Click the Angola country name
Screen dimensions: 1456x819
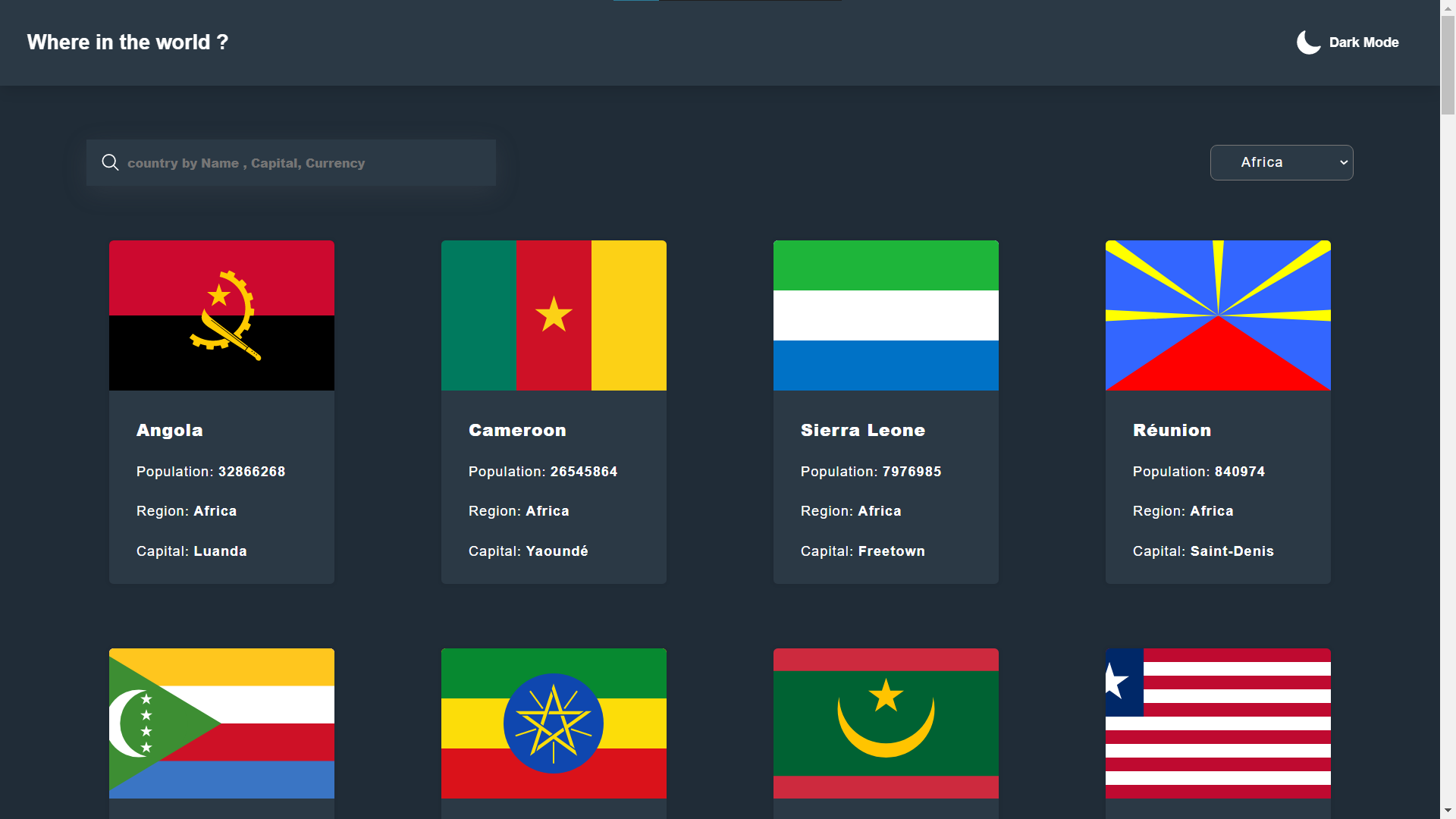point(170,430)
